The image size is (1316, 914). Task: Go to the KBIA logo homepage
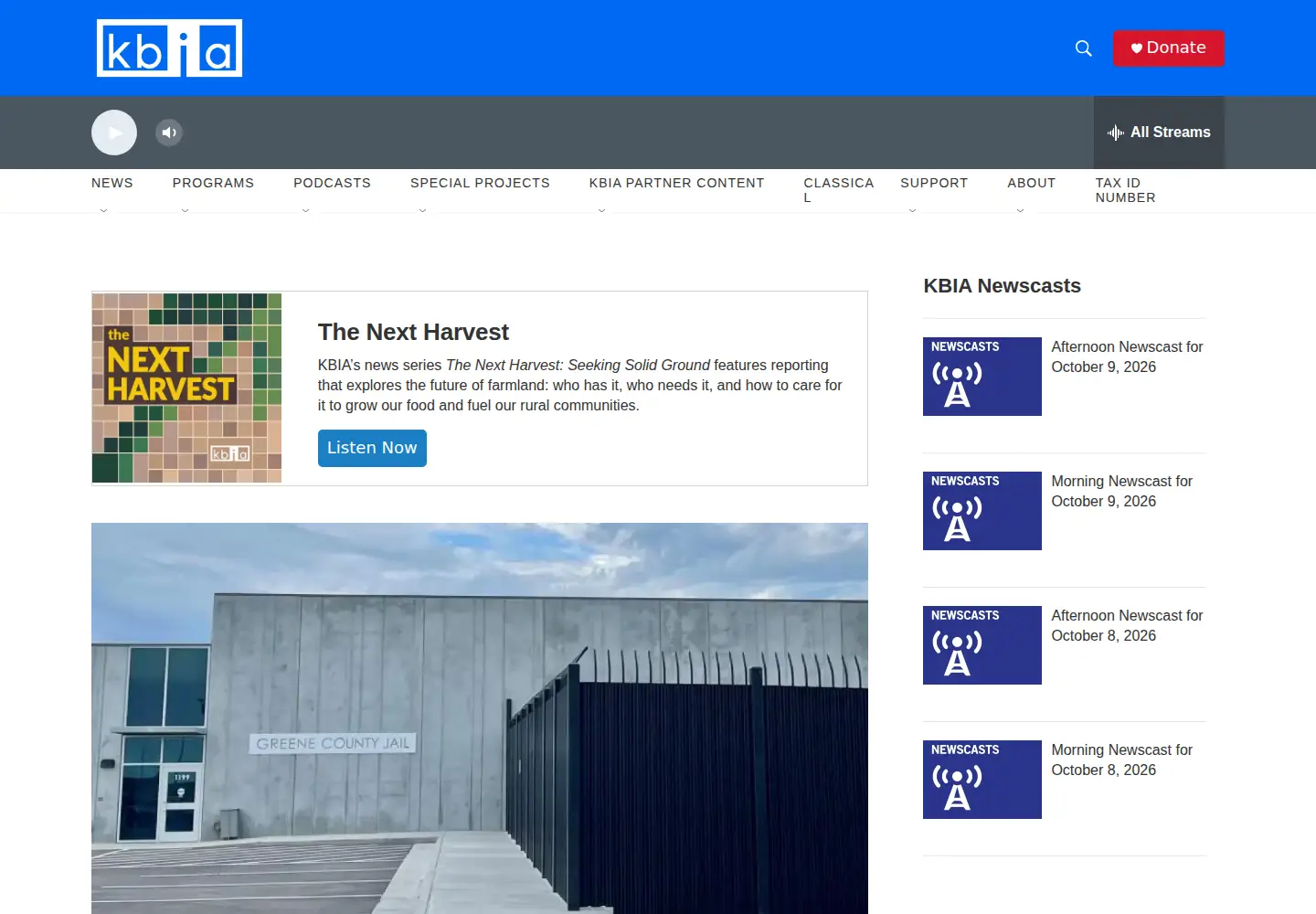coord(169,48)
